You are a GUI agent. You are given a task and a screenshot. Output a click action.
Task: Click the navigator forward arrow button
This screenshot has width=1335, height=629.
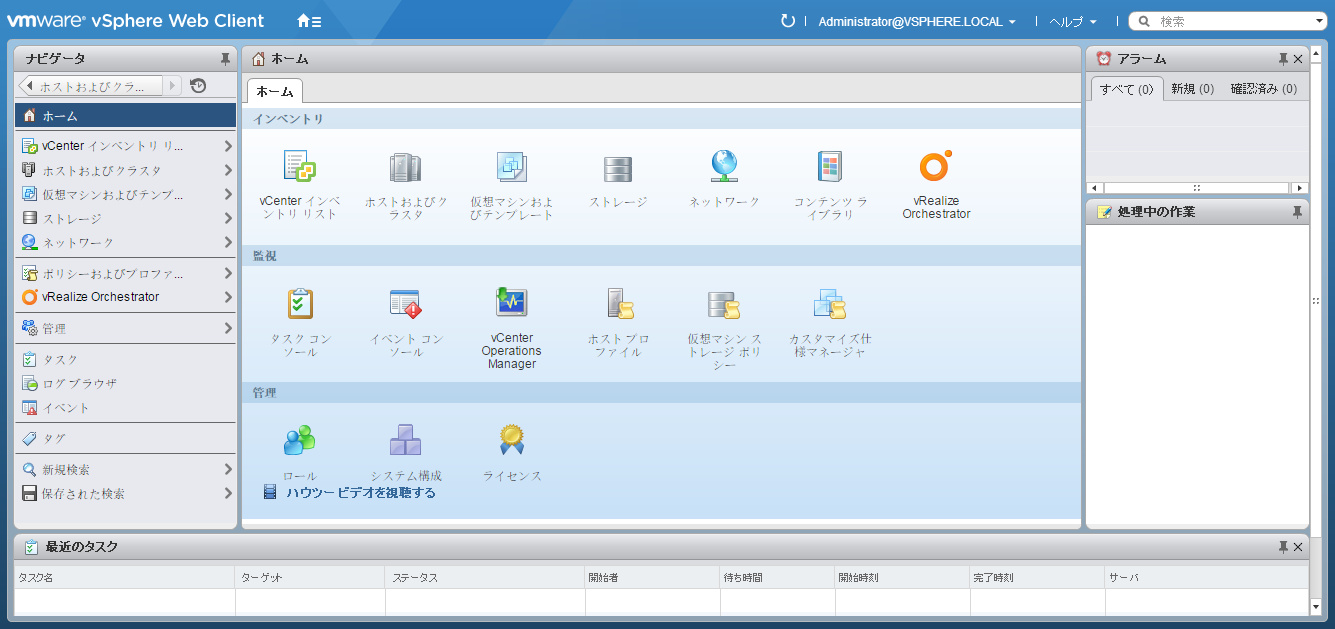tap(174, 86)
